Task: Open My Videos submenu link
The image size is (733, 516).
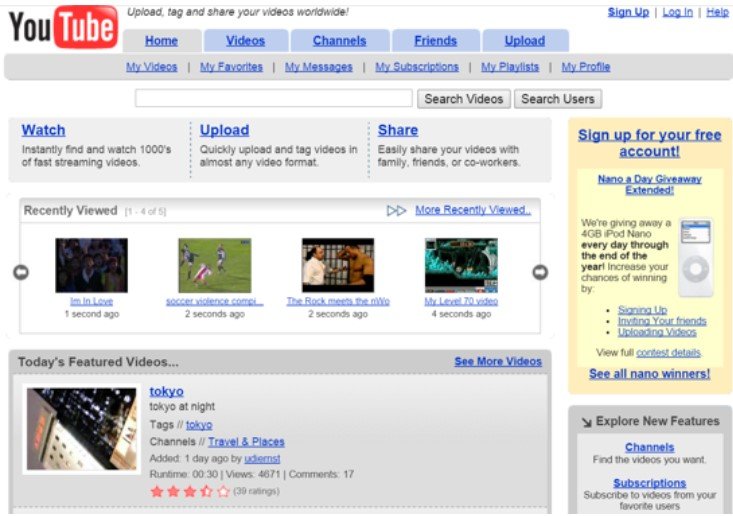Action: coord(151,67)
